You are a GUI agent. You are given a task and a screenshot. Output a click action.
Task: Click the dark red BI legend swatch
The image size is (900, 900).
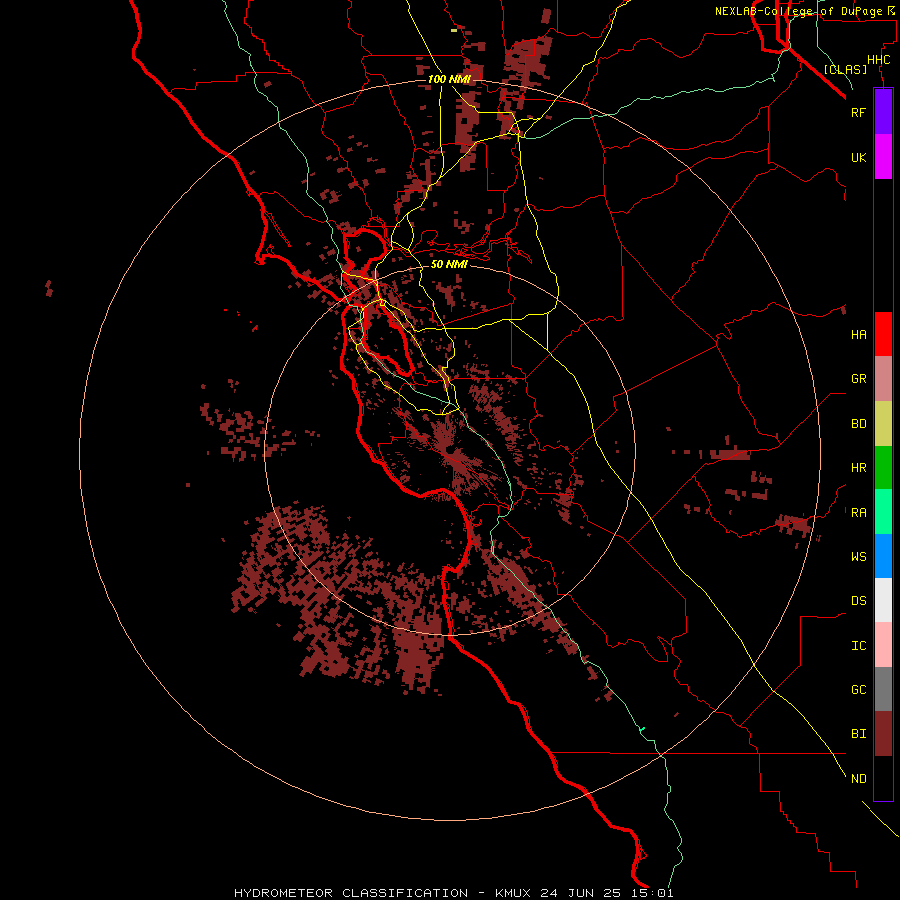pyautogui.click(x=883, y=734)
